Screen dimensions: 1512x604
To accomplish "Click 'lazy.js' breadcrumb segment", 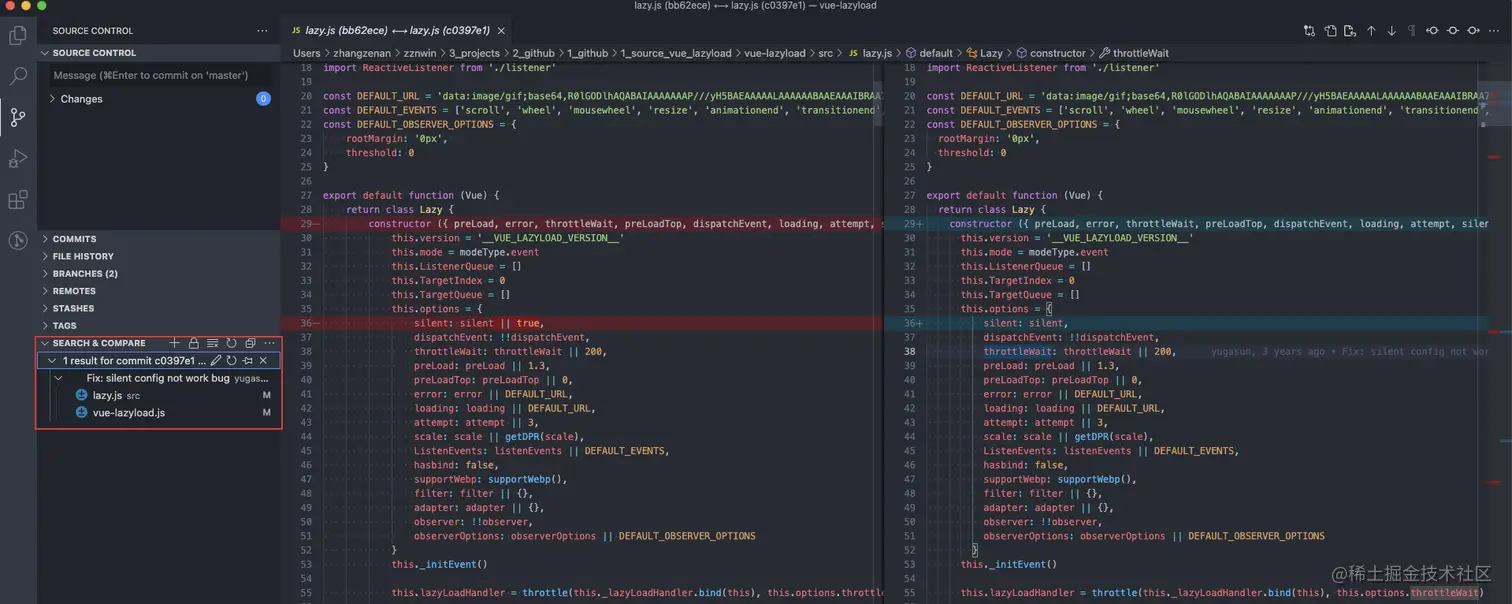I will point(877,53).
